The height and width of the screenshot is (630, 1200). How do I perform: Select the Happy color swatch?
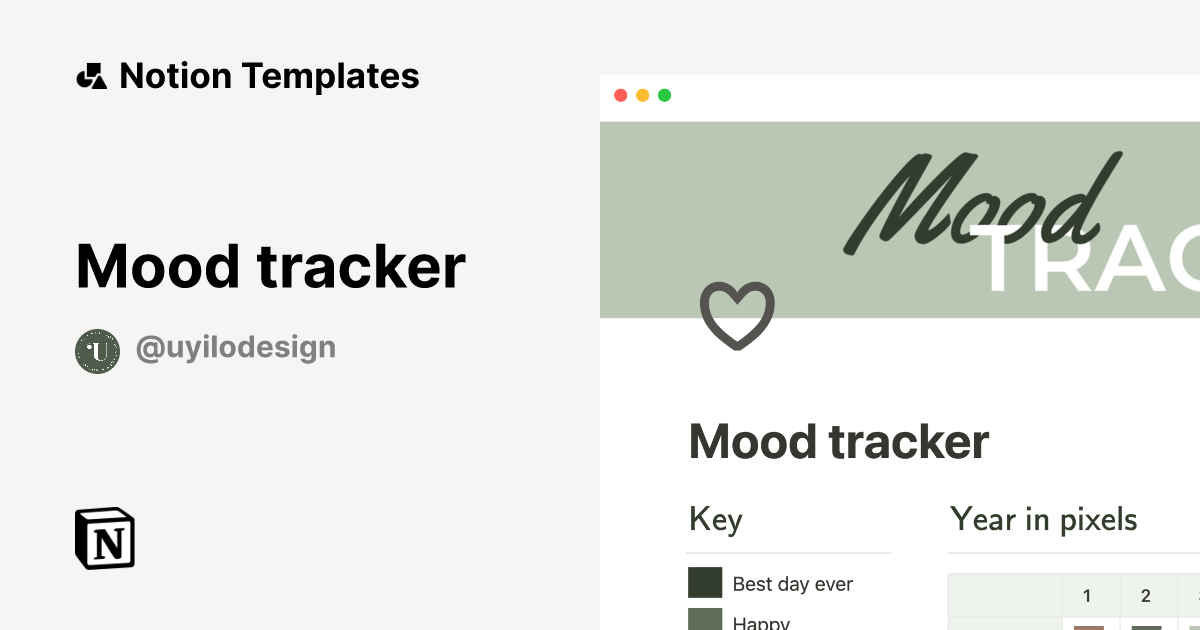705,619
